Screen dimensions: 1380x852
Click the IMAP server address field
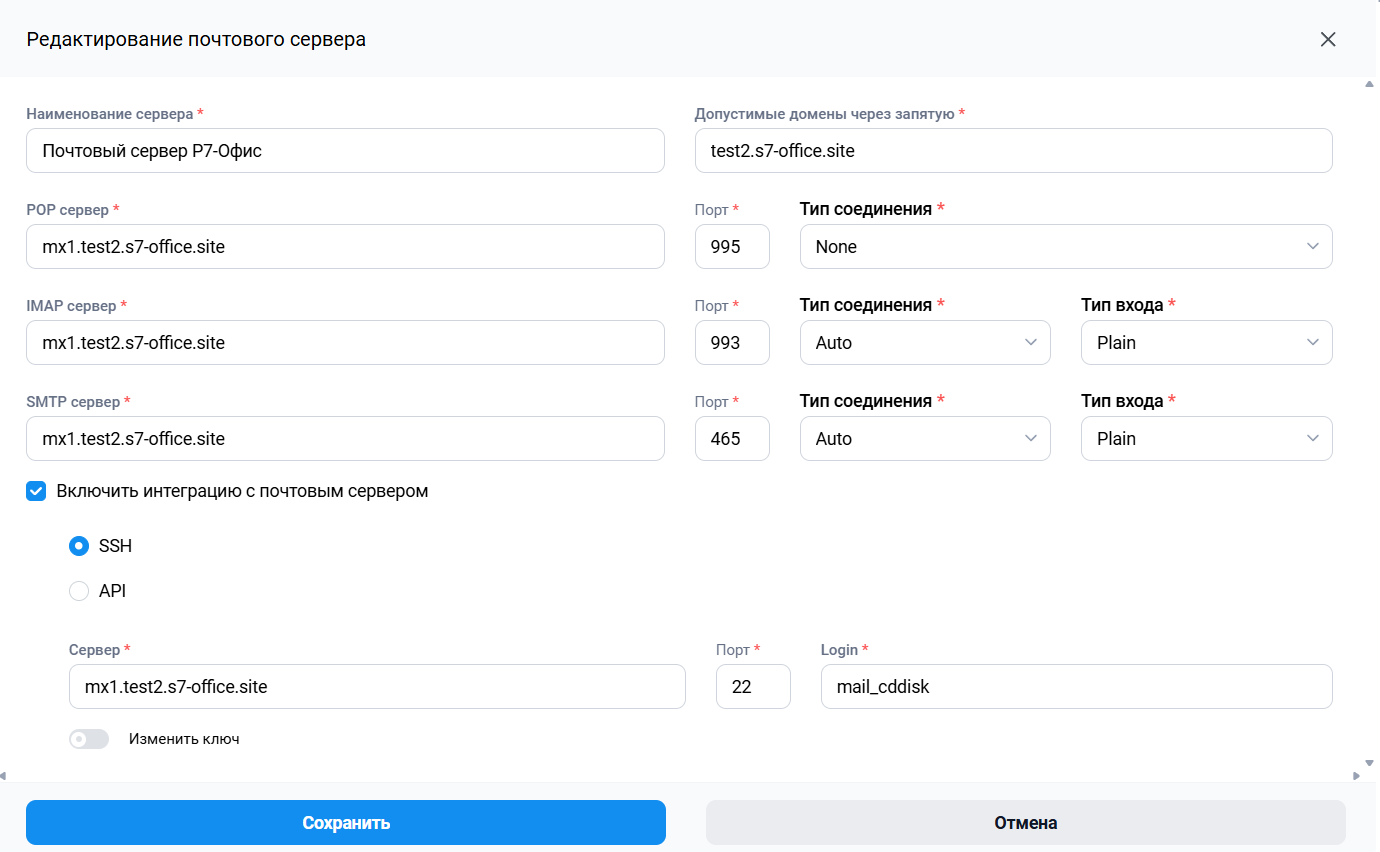[345, 343]
